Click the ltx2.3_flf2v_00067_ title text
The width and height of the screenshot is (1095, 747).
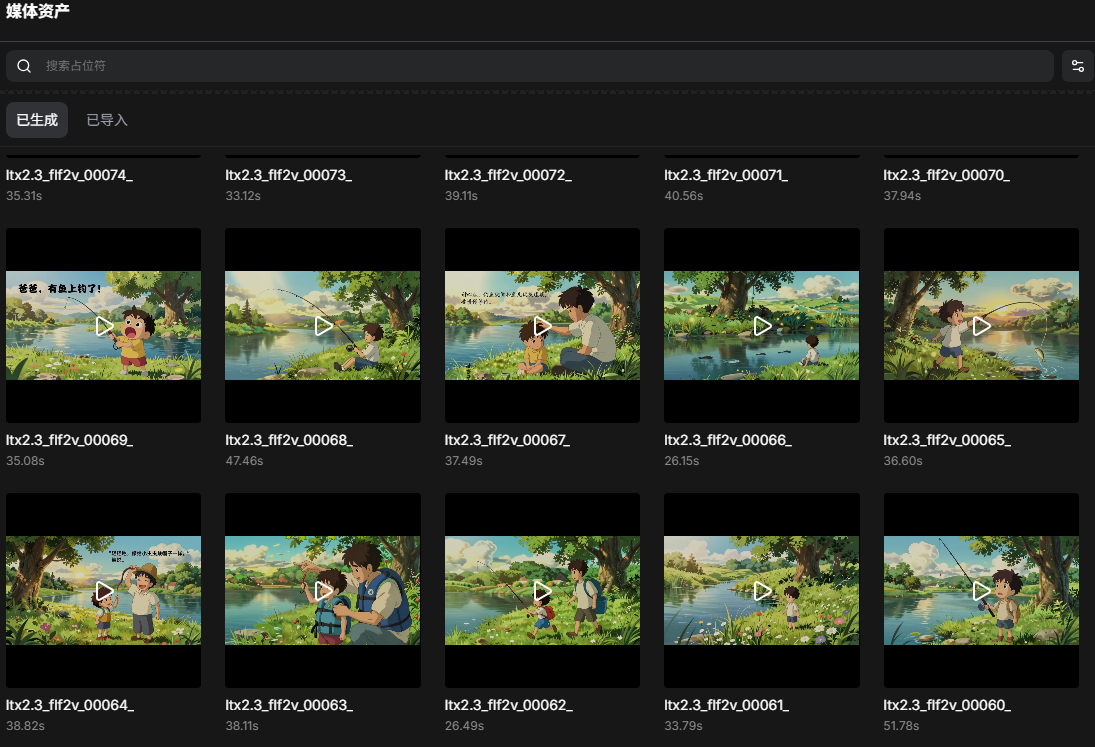pyautogui.click(x=508, y=441)
